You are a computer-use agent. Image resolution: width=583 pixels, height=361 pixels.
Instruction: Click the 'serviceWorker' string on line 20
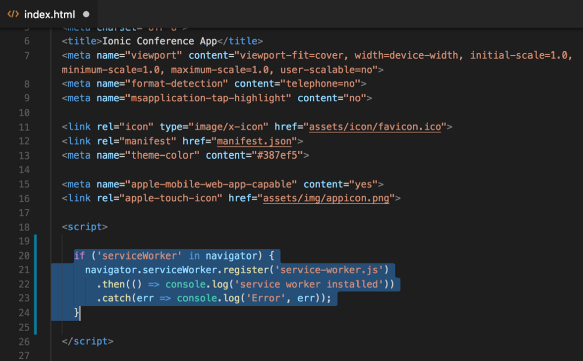point(139,256)
